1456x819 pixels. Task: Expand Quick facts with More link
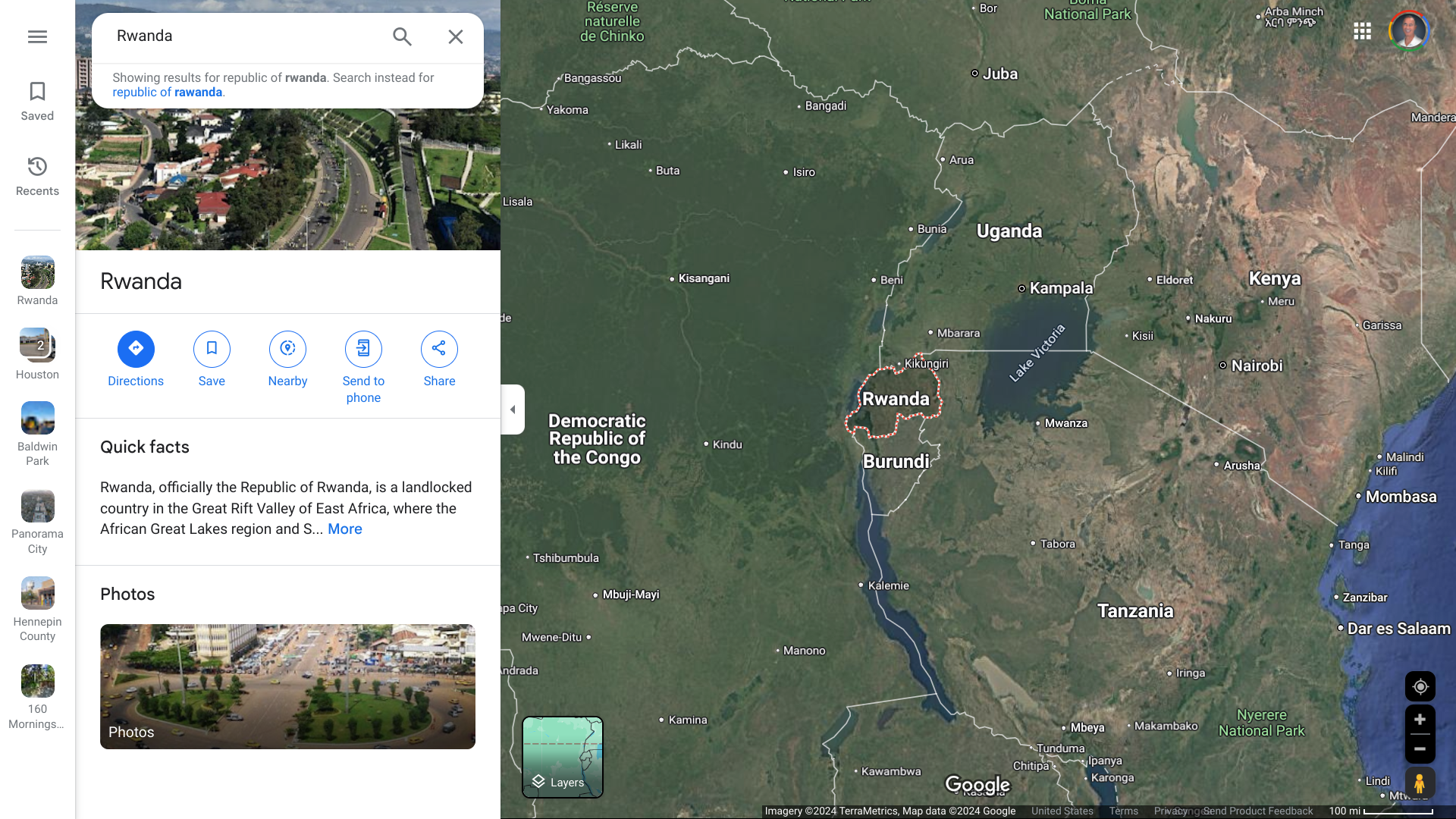click(x=344, y=529)
